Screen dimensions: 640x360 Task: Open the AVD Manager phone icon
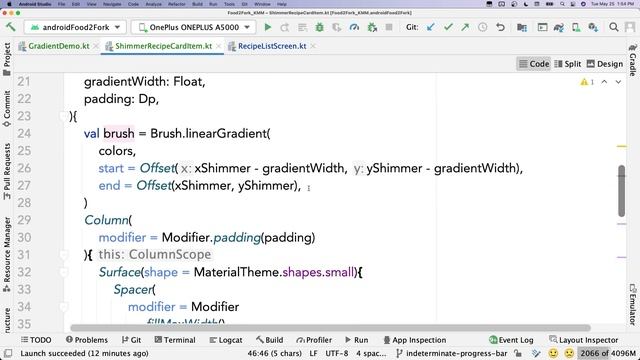click(x=576, y=27)
